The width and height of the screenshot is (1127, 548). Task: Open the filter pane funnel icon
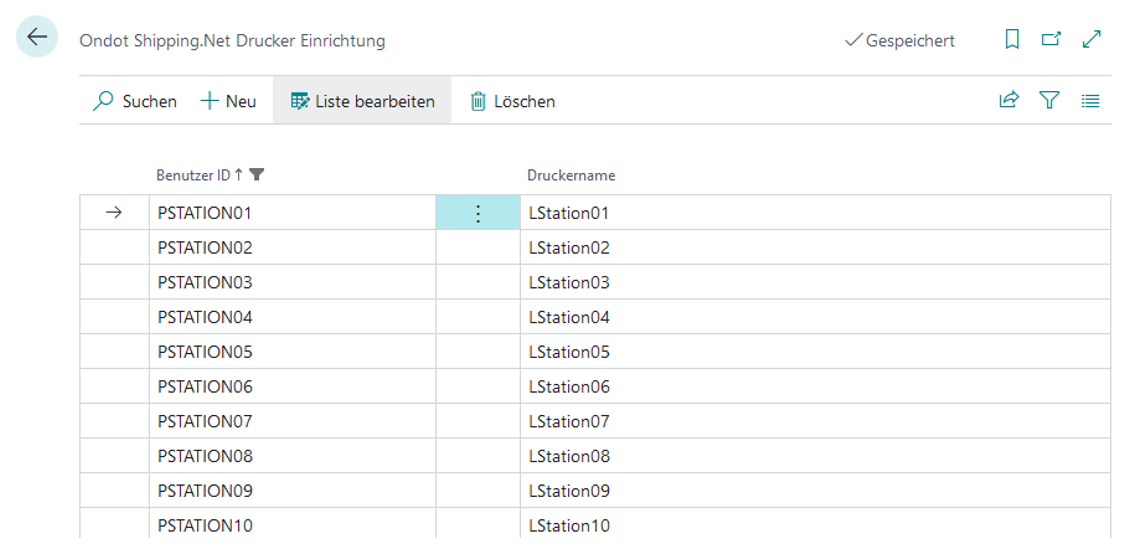(x=1050, y=101)
